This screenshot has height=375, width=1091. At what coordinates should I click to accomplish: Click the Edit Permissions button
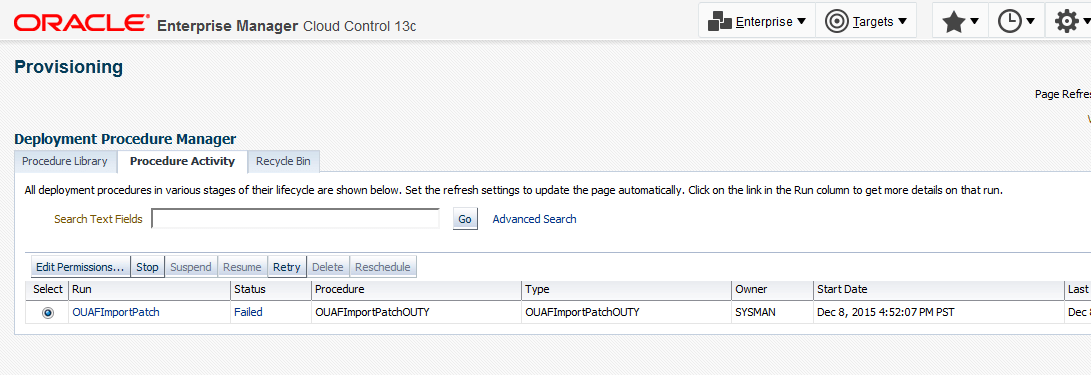tap(81, 267)
